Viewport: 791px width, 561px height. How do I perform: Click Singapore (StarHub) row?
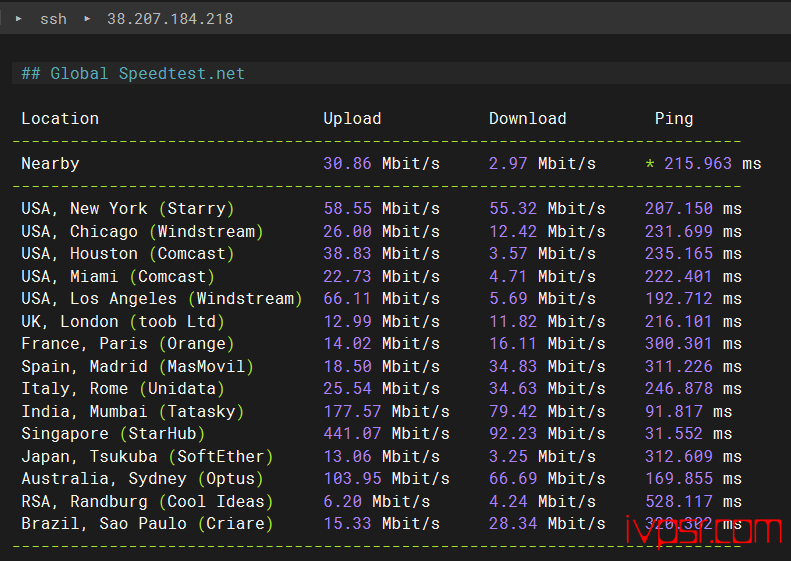pyautogui.click(x=113, y=434)
